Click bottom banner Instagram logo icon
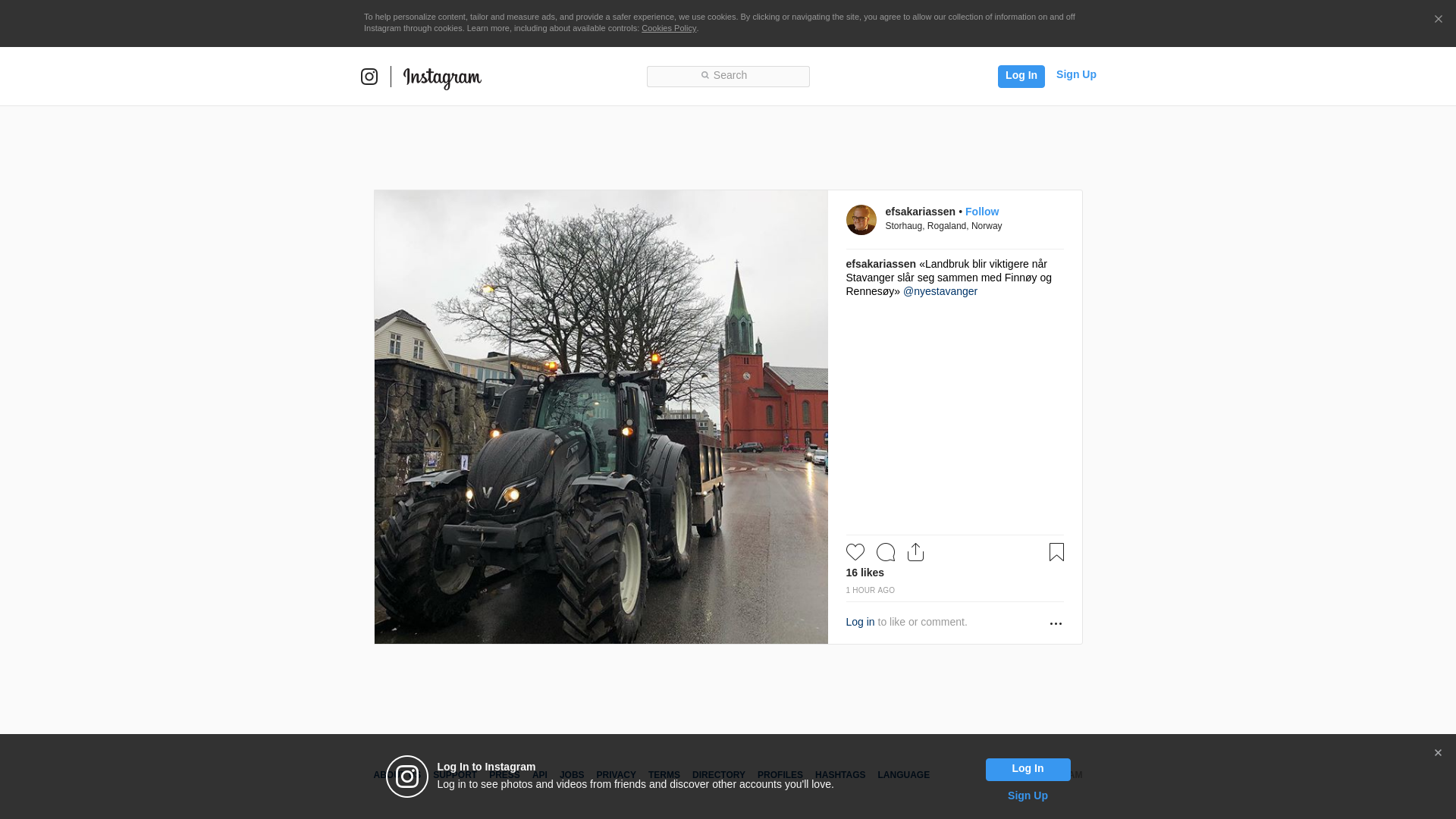Viewport: 1456px width, 819px height. pyautogui.click(x=407, y=777)
